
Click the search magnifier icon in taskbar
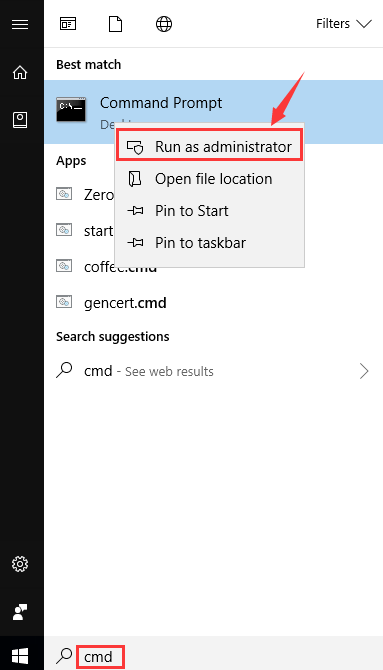pyautogui.click(x=65, y=656)
